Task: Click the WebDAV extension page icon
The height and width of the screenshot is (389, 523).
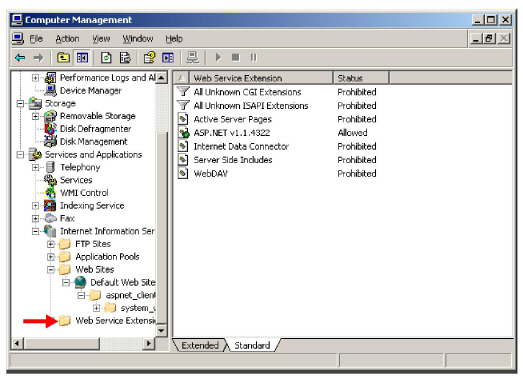Action: click(x=183, y=173)
